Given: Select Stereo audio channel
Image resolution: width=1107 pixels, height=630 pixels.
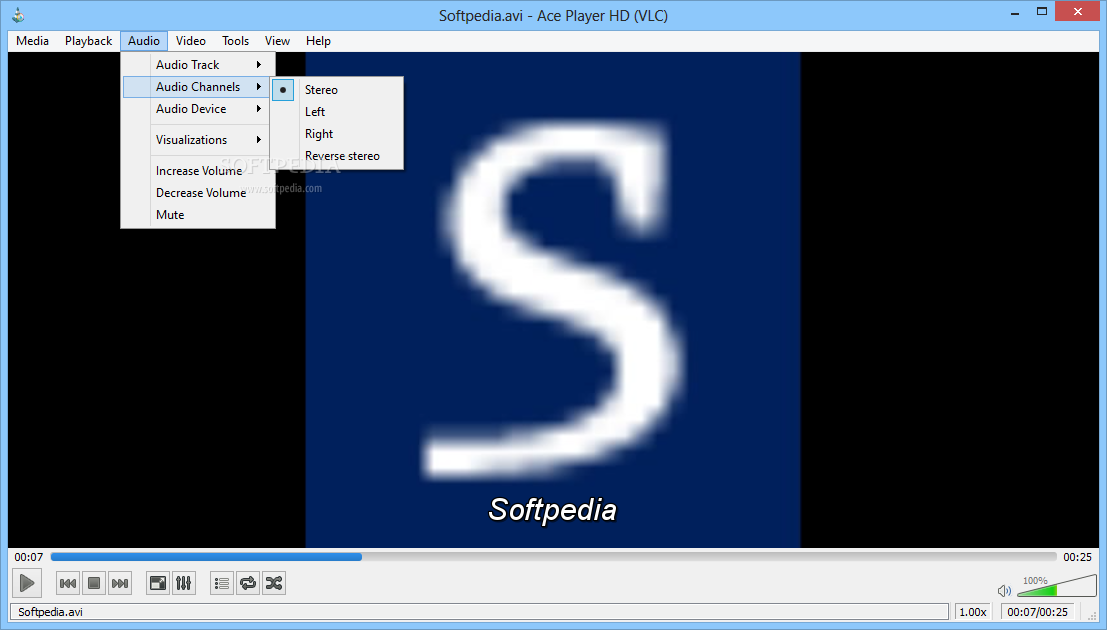Looking at the screenshot, I should pos(337,90).
